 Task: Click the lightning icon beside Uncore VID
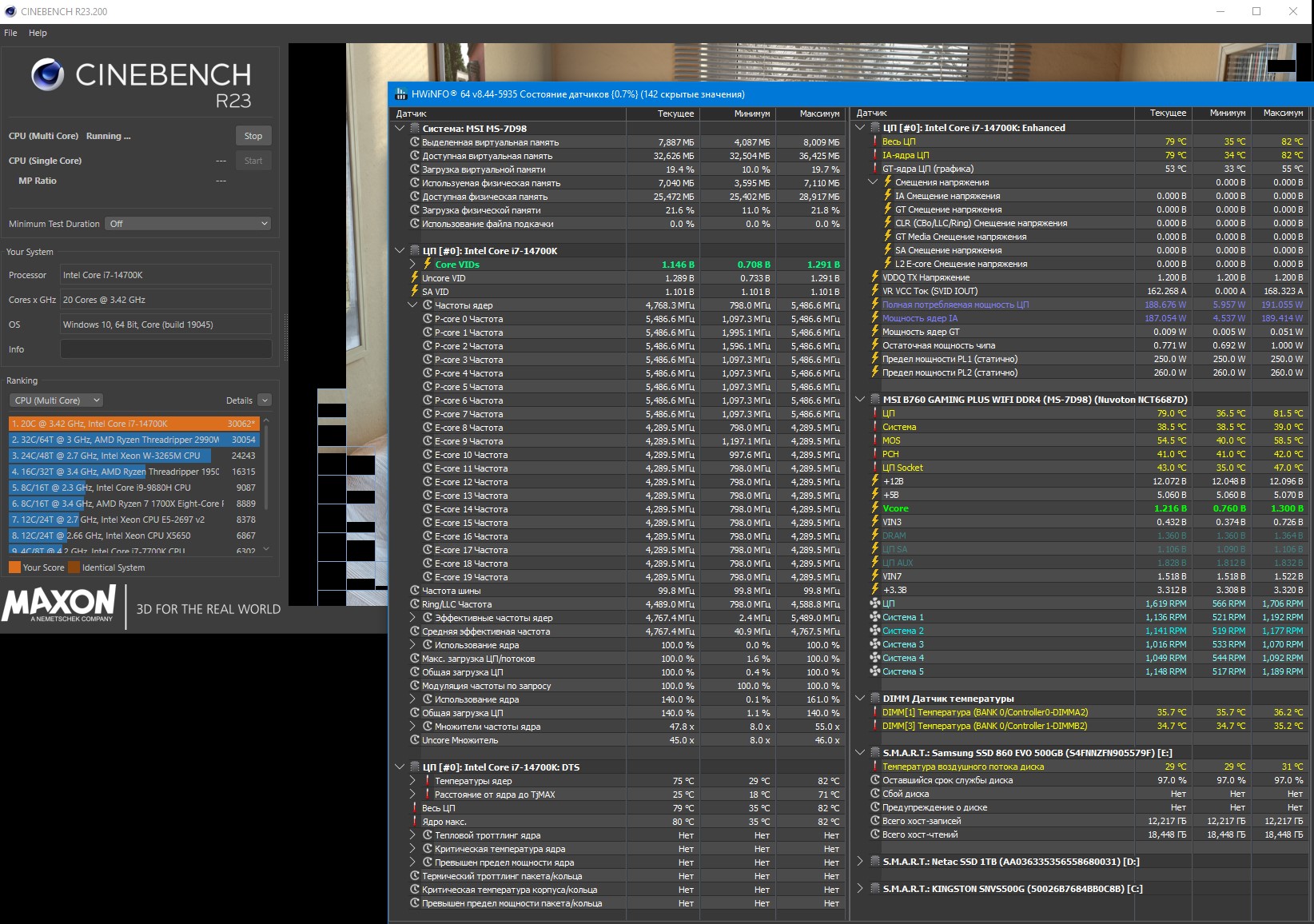click(415, 277)
